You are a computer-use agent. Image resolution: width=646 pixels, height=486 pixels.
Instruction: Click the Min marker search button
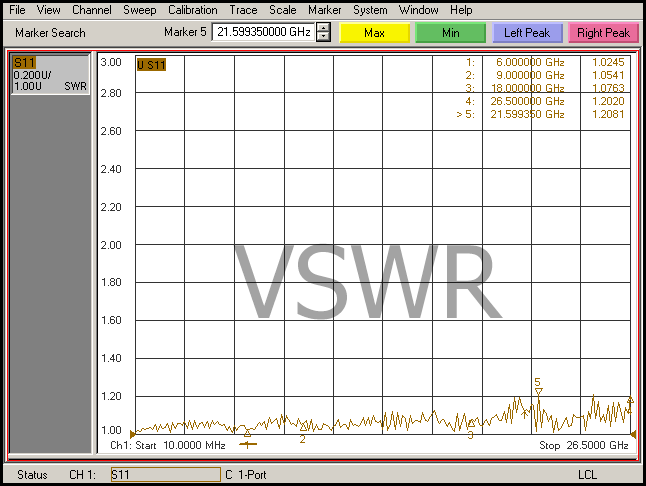point(450,33)
